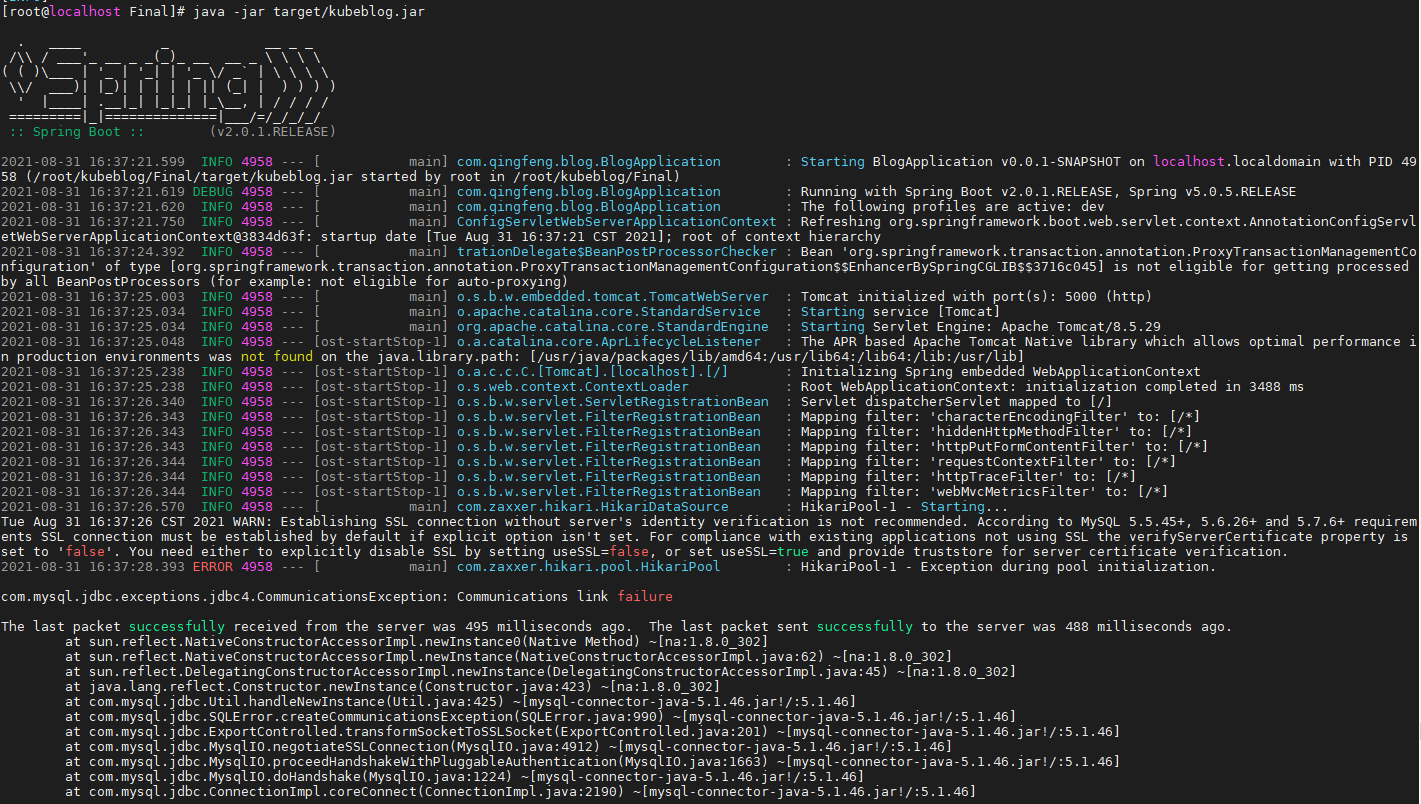The image size is (1421, 804).
Task: Click logger 'com.zaxxer.hikari.HikariDataSource'
Action: coord(592,506)
